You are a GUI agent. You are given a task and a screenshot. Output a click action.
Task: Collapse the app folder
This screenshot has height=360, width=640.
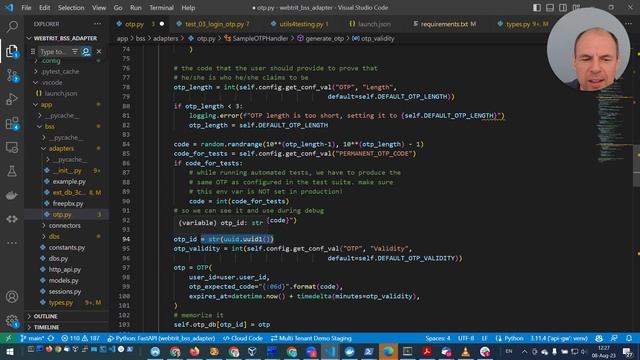click(x=46, y=104)
